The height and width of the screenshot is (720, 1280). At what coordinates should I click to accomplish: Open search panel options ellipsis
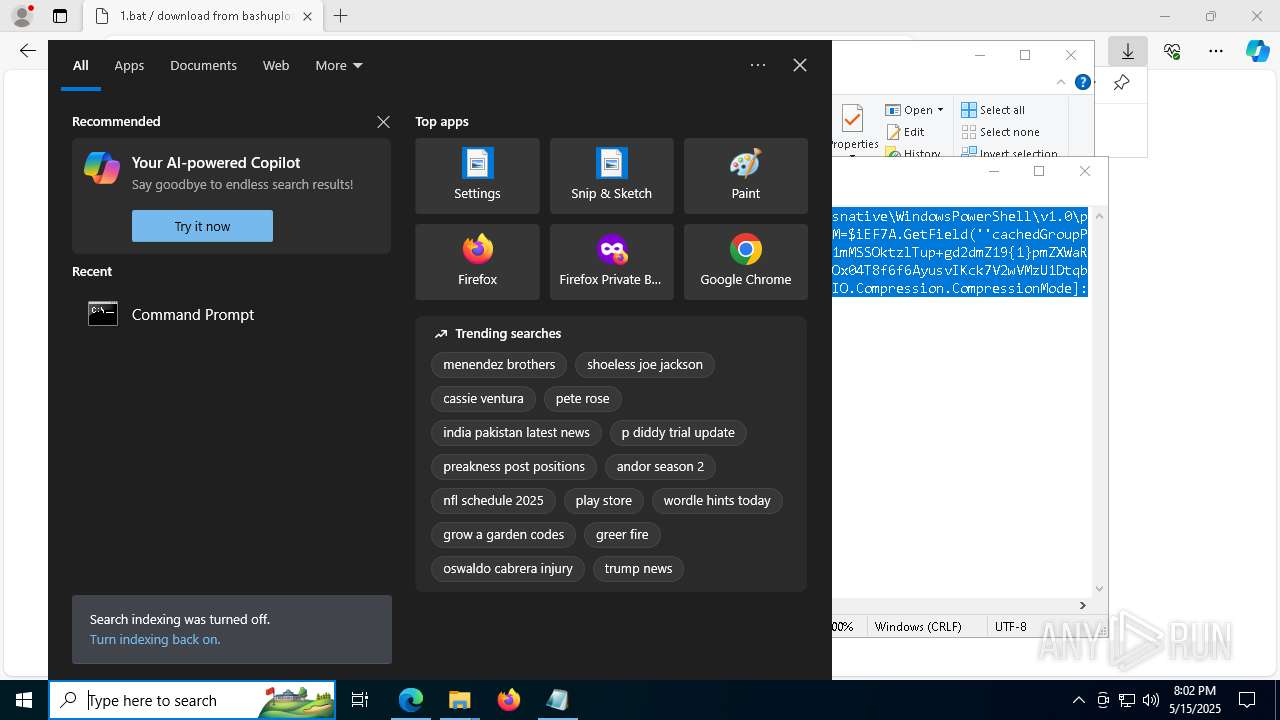(x=758, y=65)
